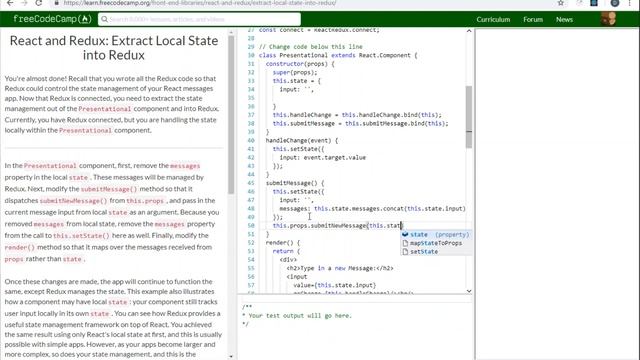Click the browser back arrow
This screenshot has height=360, width=640.
[10, 3]
